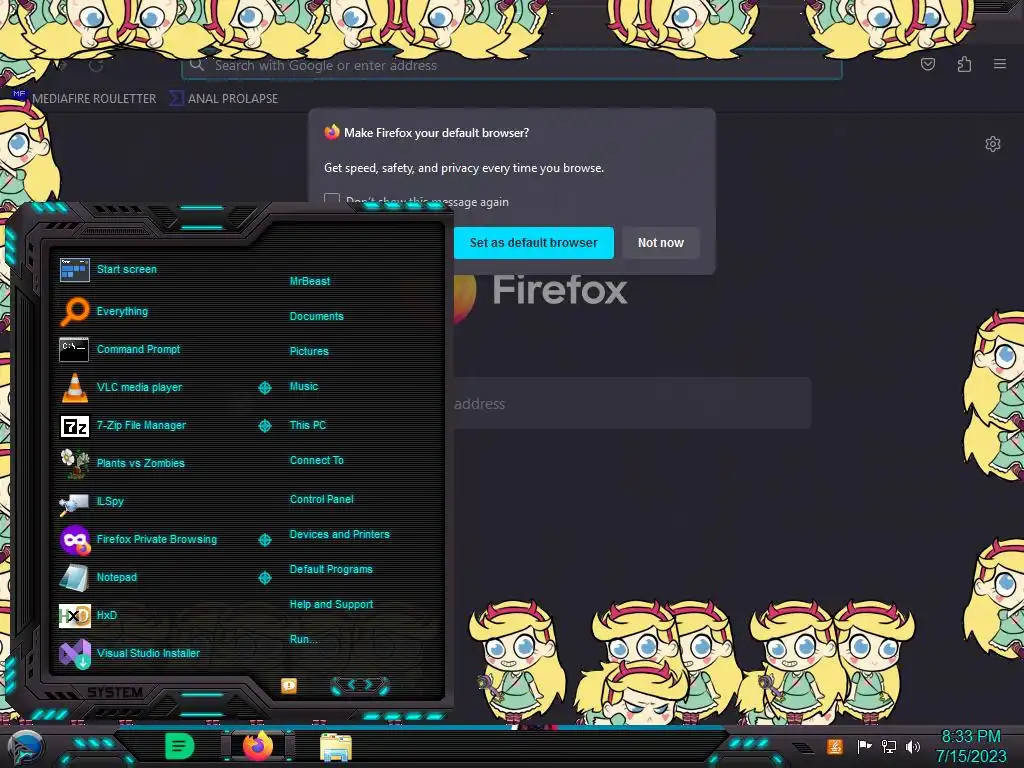Click the orange shutdown icon in start menu
The height and width of the screenshot is (768, 1024).
(289, 685)
